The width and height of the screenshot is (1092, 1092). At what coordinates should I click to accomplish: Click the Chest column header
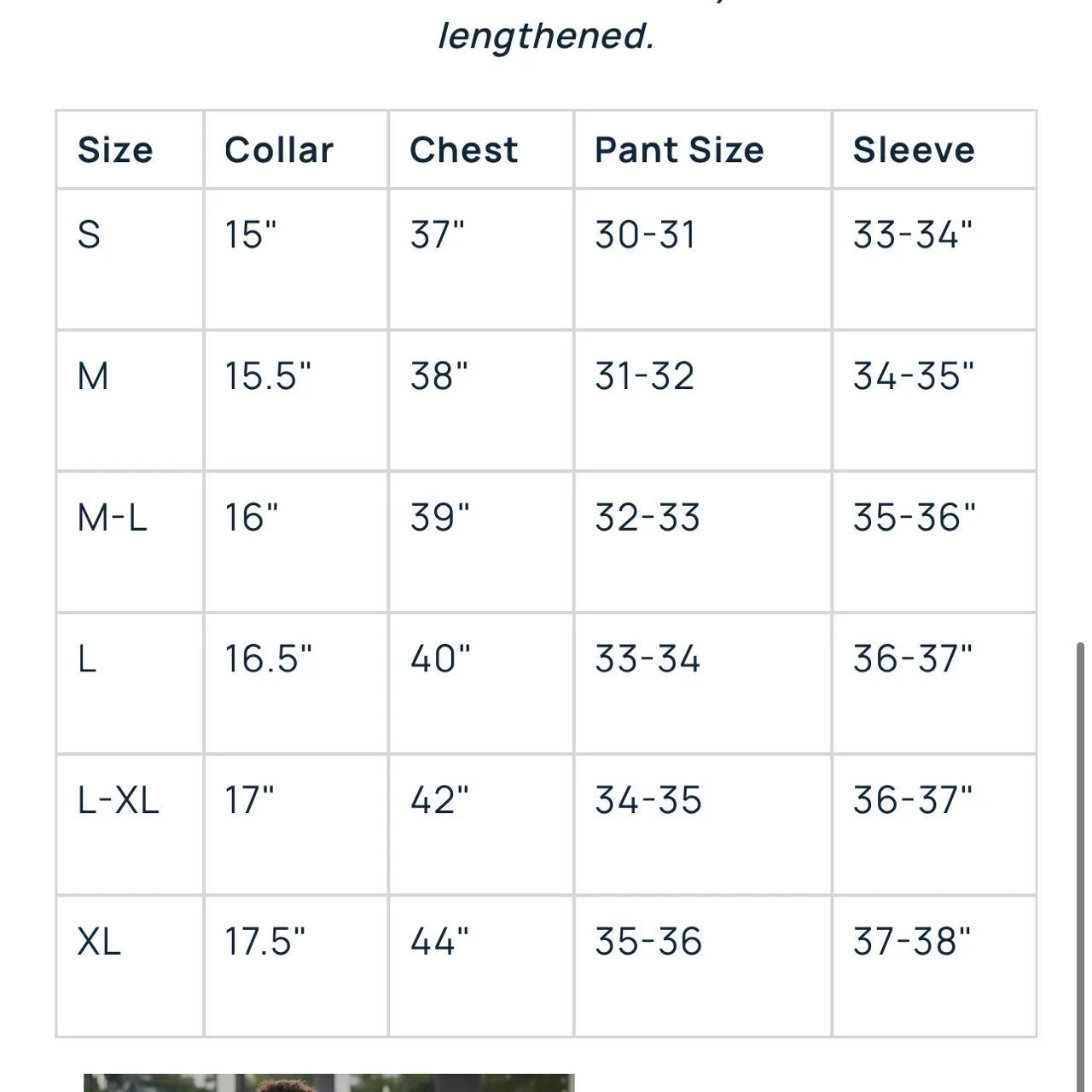[463, 150]
